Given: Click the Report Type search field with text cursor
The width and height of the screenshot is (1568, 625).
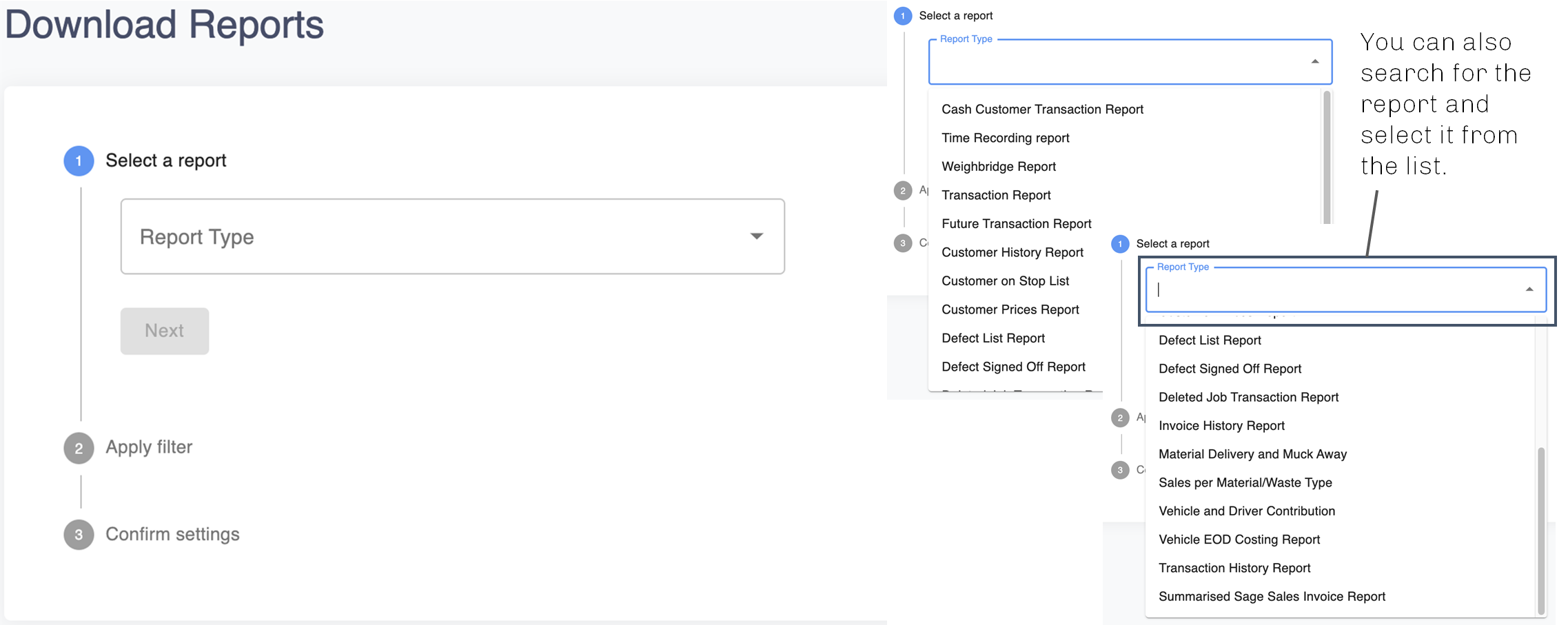Looking at the screenshot, I should pos(1345,289).
